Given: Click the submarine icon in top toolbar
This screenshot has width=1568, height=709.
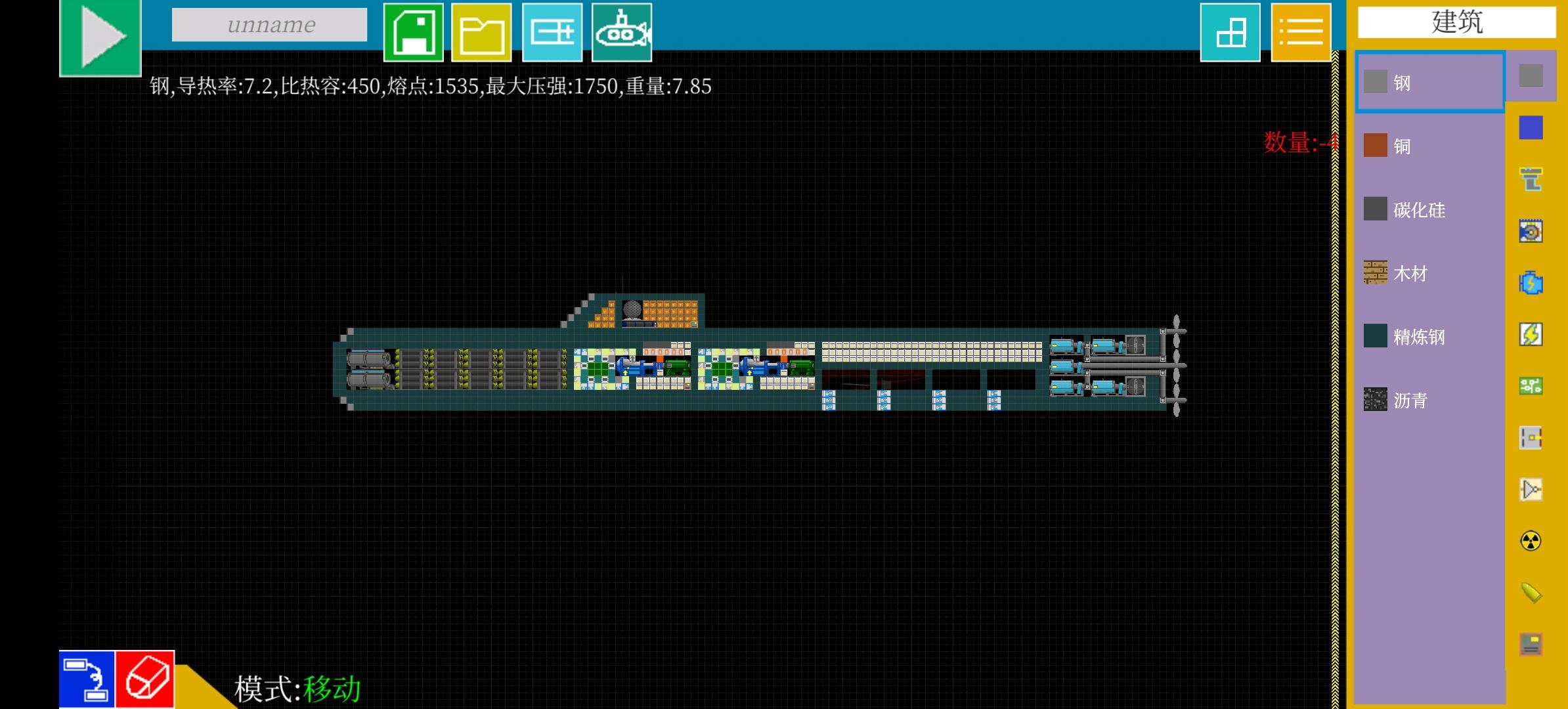Looking at the screenshot, I should [x=621, y=32].
